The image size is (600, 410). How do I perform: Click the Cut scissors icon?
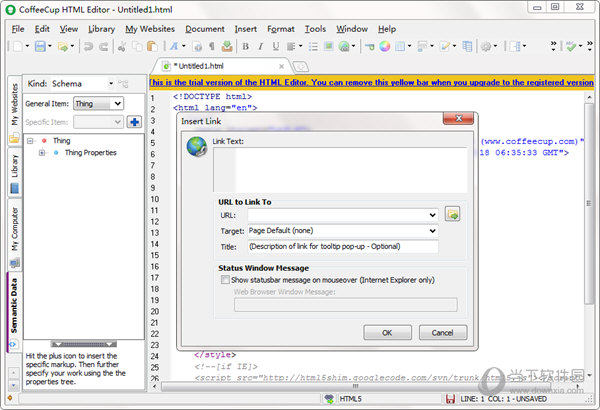click(122, 47)
